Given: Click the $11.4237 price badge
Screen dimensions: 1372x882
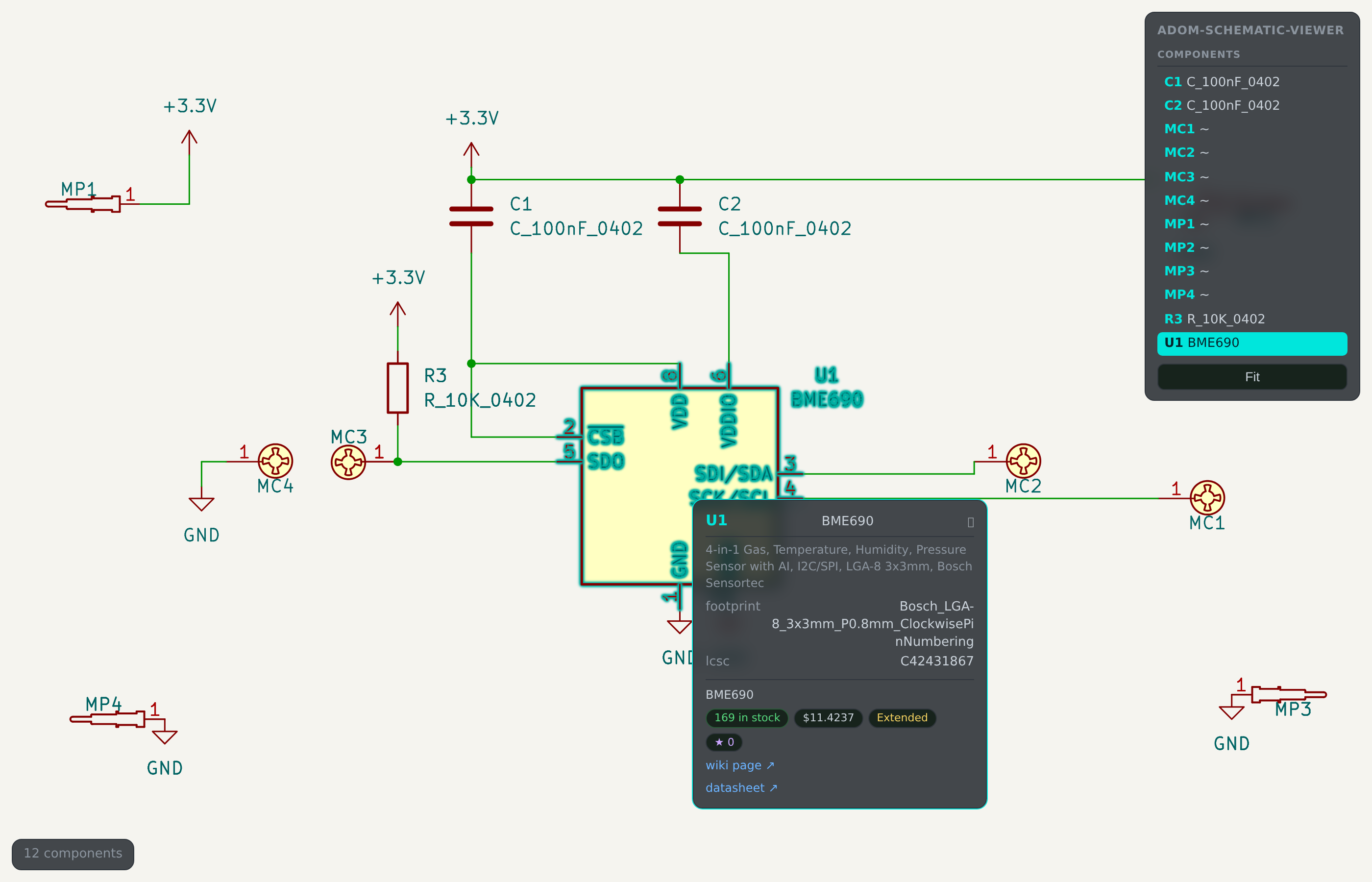Looking at the screenshot, I should (828, 718).
